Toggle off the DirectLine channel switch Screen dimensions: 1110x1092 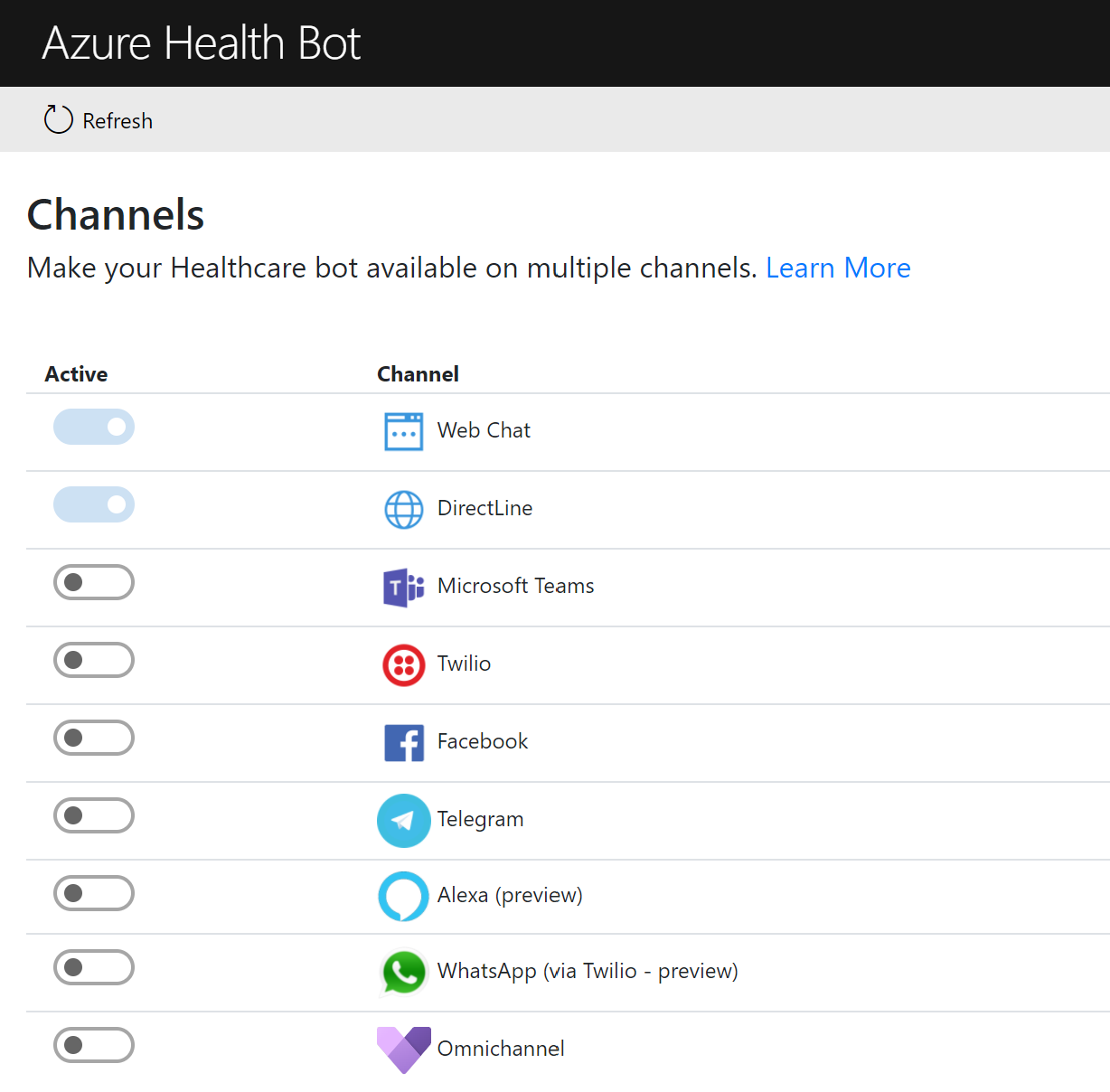94,504
